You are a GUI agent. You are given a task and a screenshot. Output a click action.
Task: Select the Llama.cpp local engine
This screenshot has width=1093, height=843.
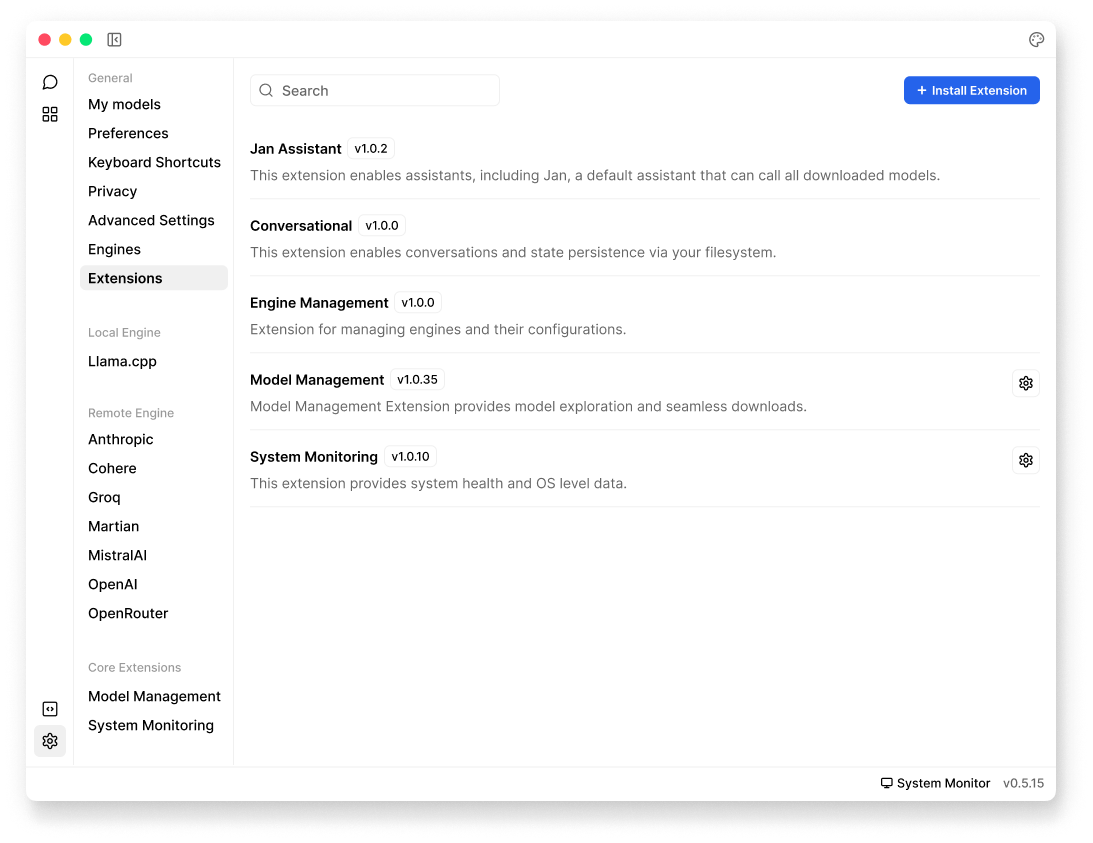[122, 361]
